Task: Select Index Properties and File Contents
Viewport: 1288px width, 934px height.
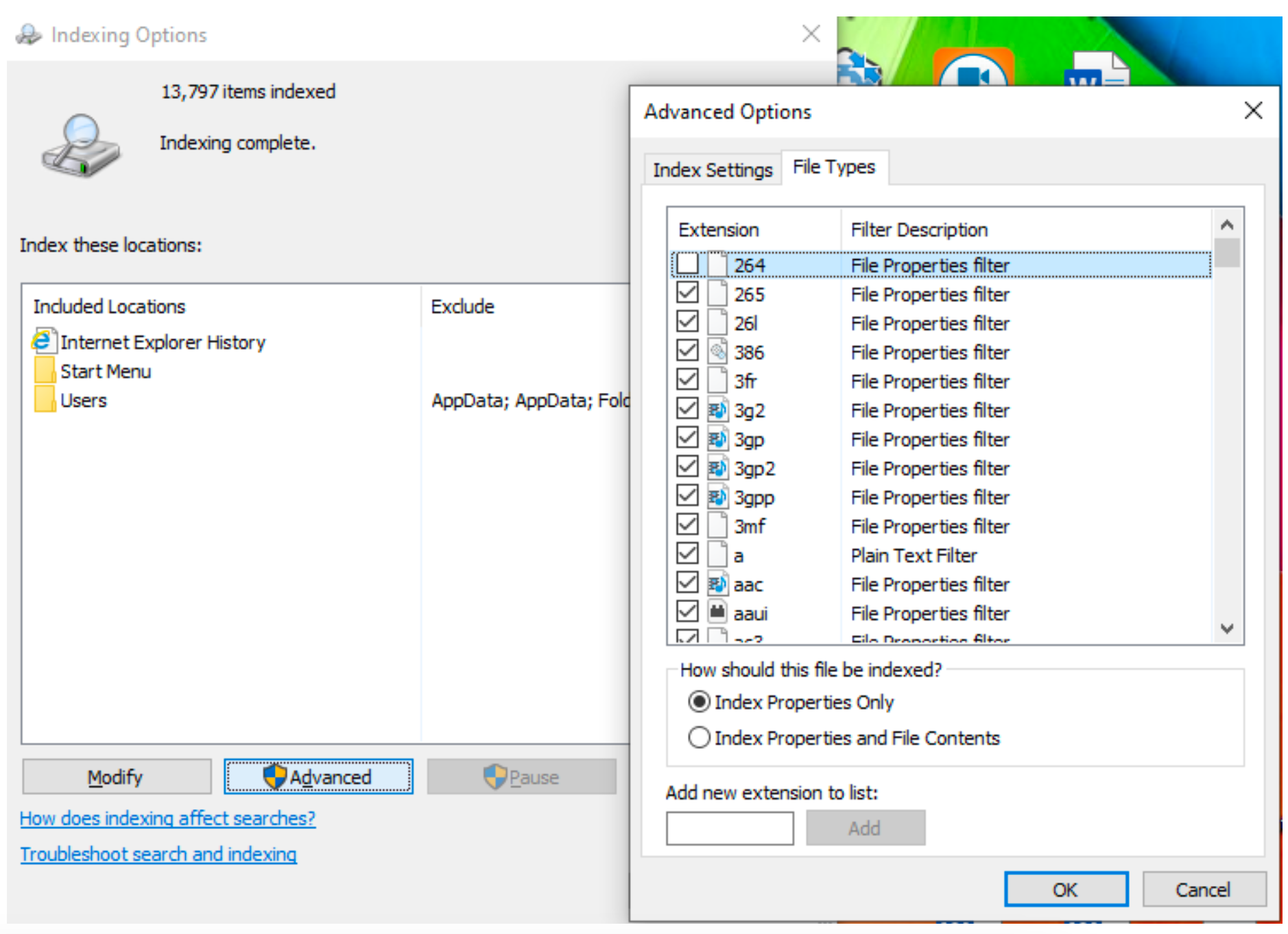Action: pos(699,737)
